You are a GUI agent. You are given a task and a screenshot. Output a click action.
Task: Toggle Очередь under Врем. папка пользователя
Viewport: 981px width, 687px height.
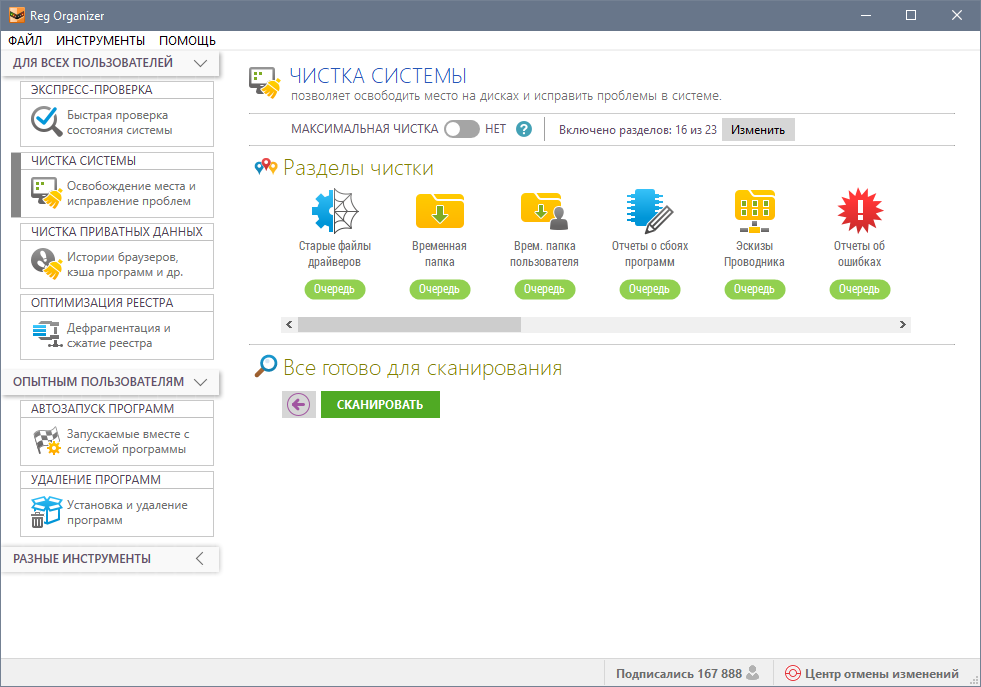[545, 289]
